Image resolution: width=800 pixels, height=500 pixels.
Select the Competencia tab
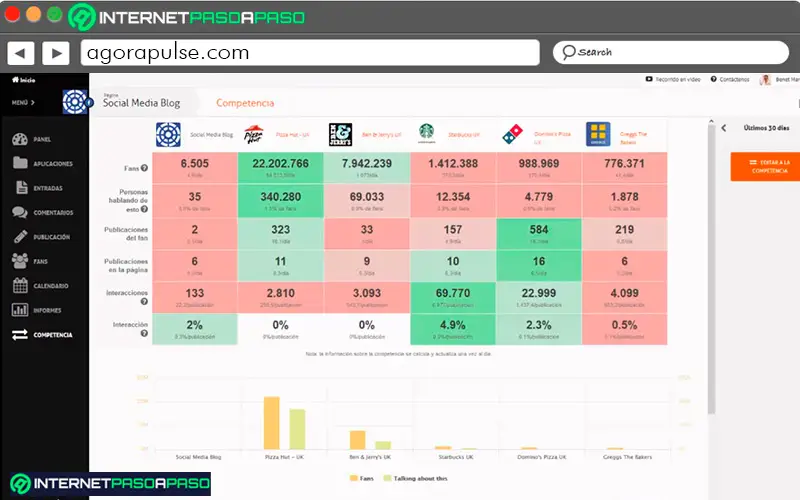[245, 103]
